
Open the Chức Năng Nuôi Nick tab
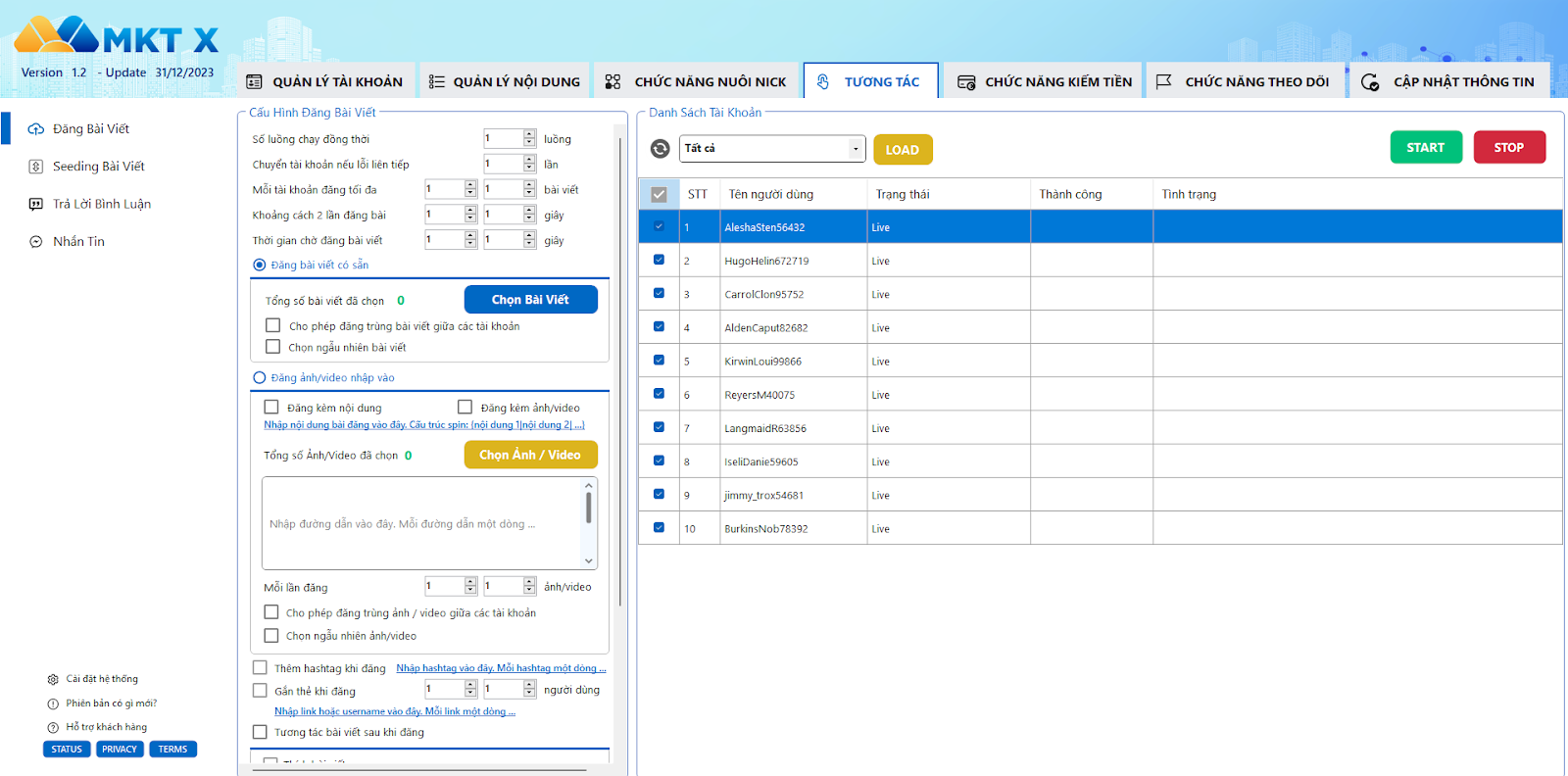click(x=696, y=81)
